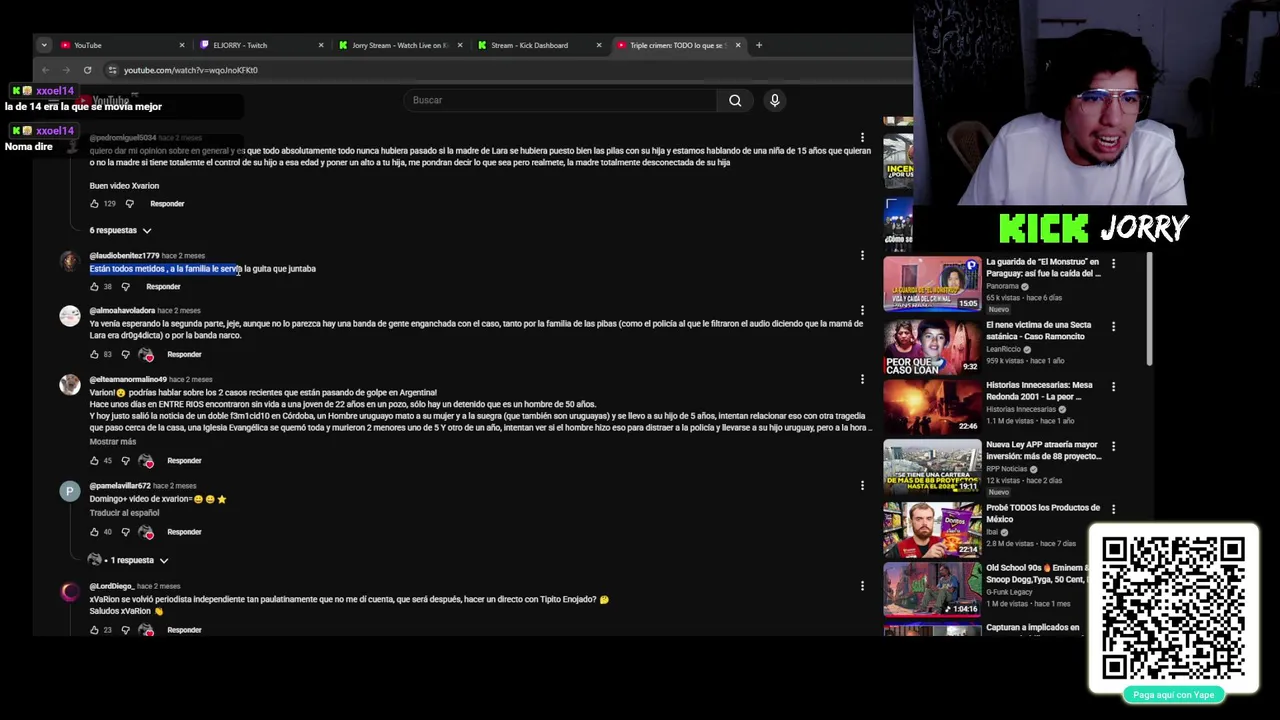The width and height of the screenshot is (1280, 720).
Task: Expand comment with Mostrar más
Action: point(112,442)
